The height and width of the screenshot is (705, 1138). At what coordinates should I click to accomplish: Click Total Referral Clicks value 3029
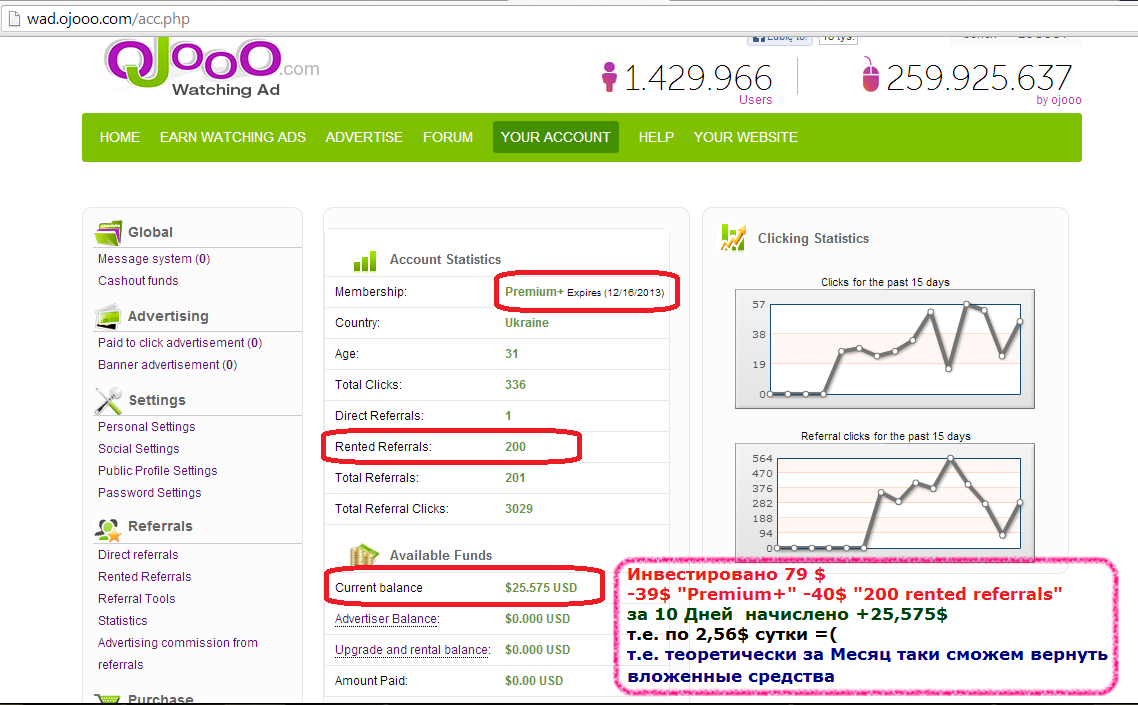coord(519,509)
